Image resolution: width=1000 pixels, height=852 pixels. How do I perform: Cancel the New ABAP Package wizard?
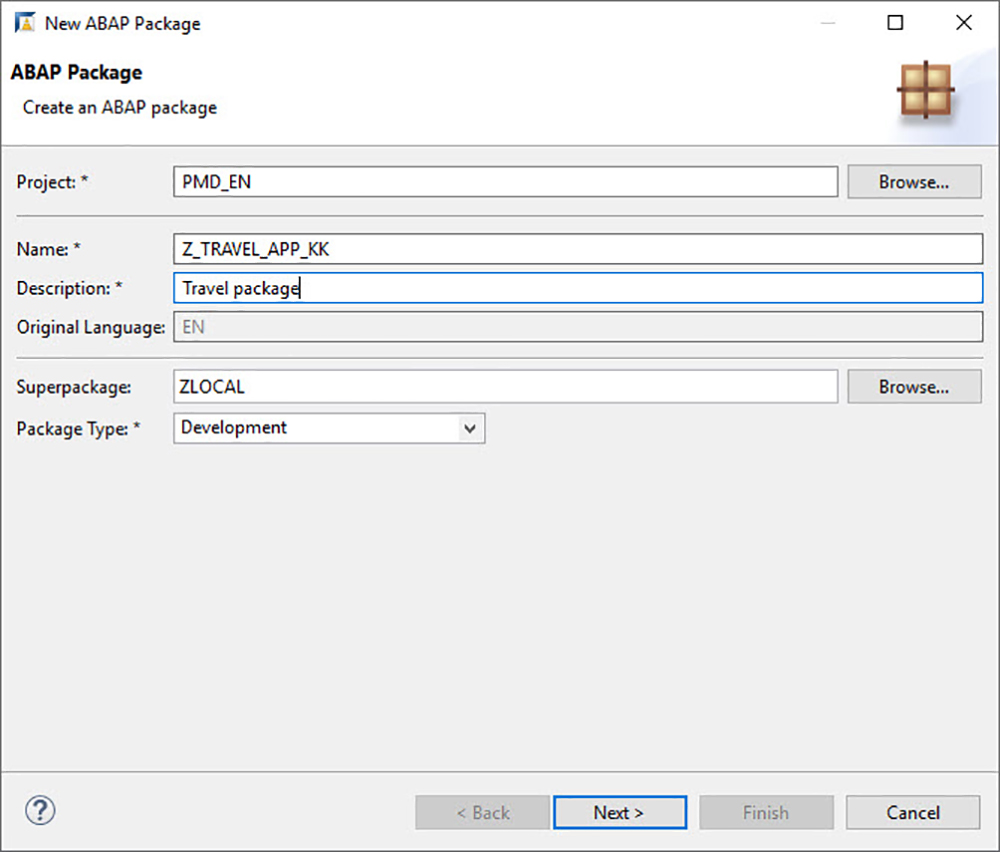(912, 812)
